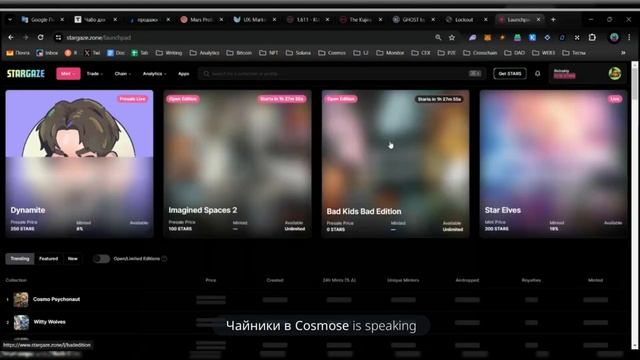The image size is (640, 360).
Task: Open the Analytics bookmarks folder
Action: tap(204, 53)
